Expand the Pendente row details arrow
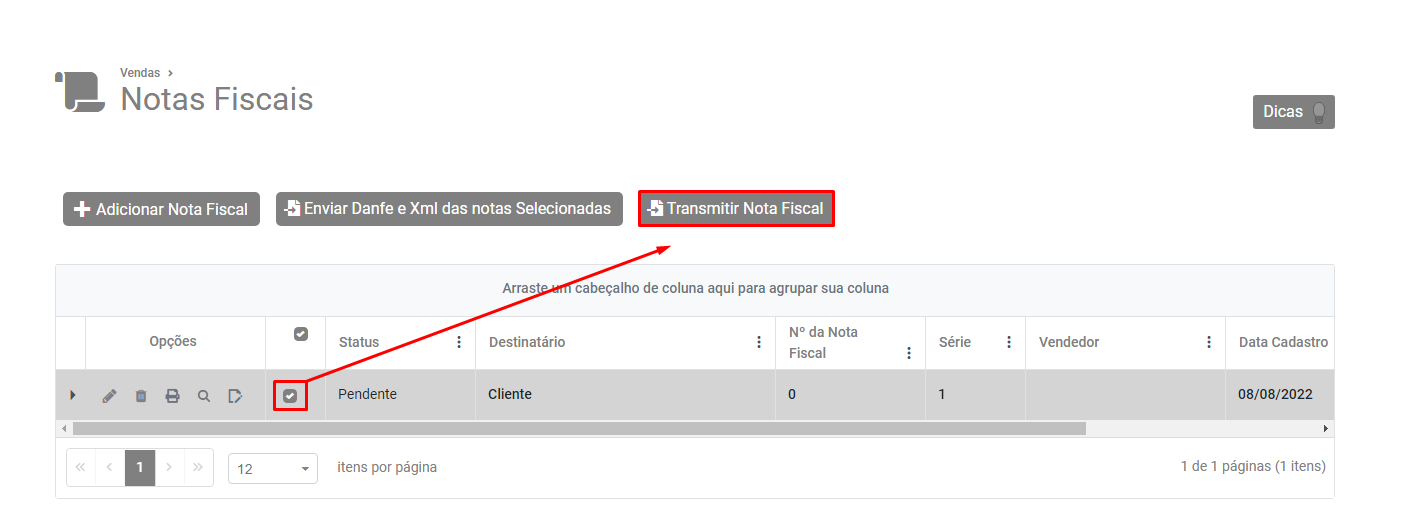The image size is (1423, 530). 72,395
